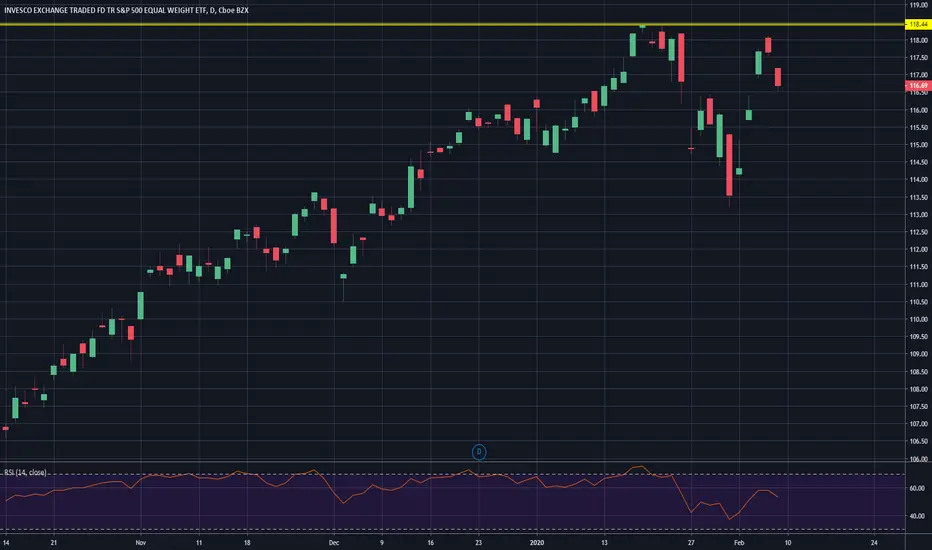Click the 114.00 price axis label
The image size is (932, 550).
click(x=918, y=180)
